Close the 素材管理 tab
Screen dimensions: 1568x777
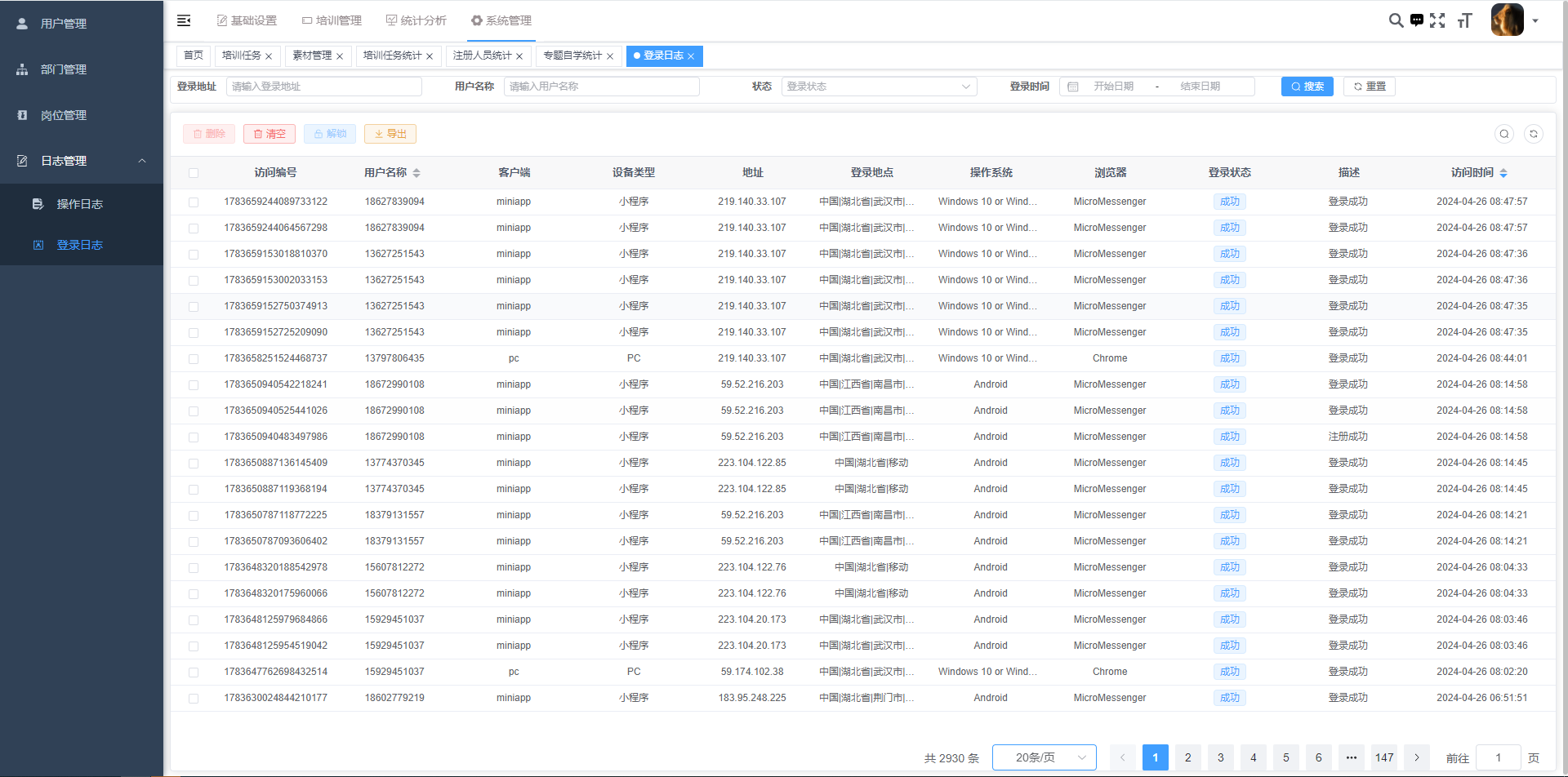tap(340, 56)
